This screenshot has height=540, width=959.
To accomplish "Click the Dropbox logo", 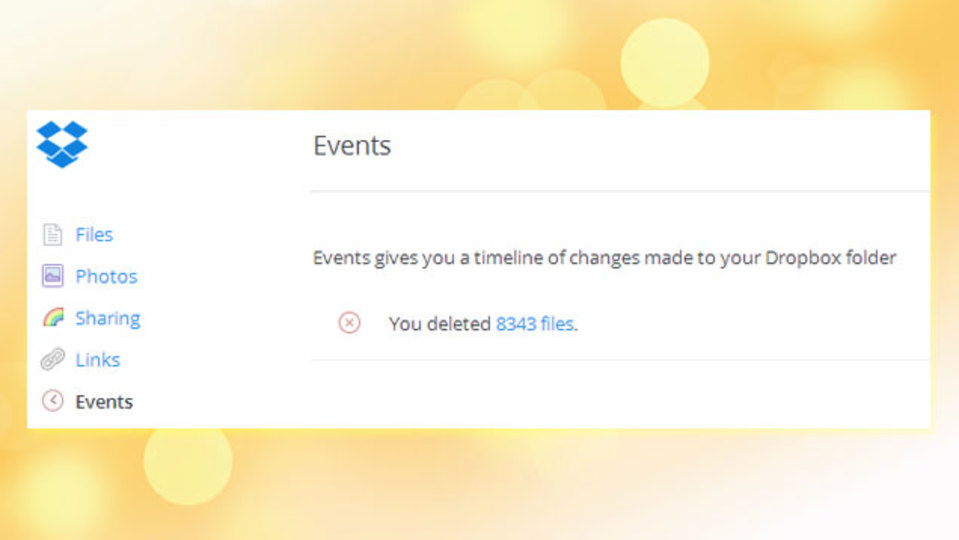I will point(62,144).
